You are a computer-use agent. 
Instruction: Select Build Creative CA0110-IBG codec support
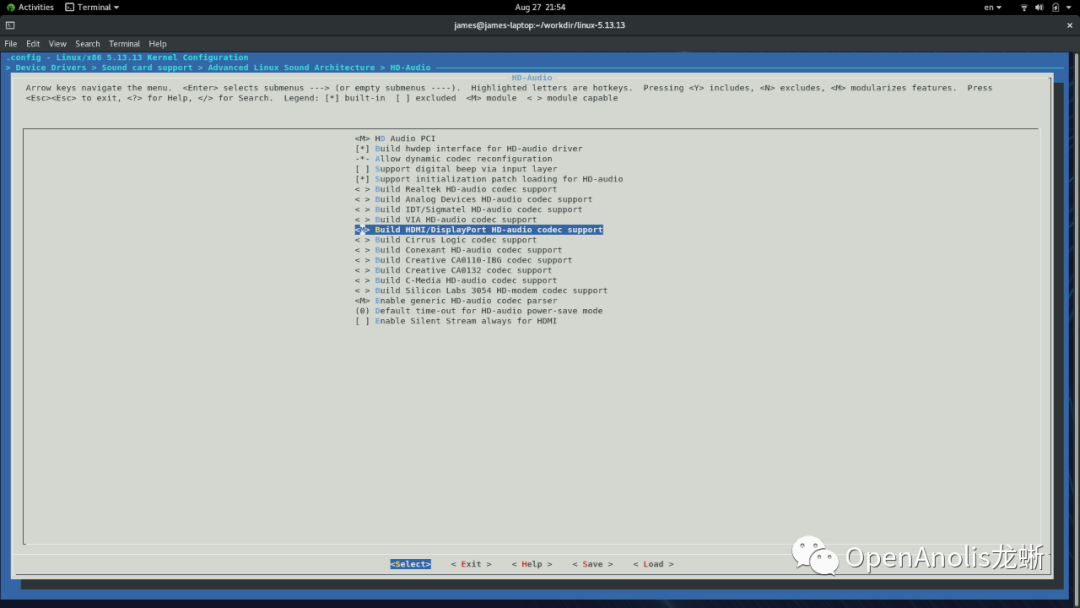[464, 260]
